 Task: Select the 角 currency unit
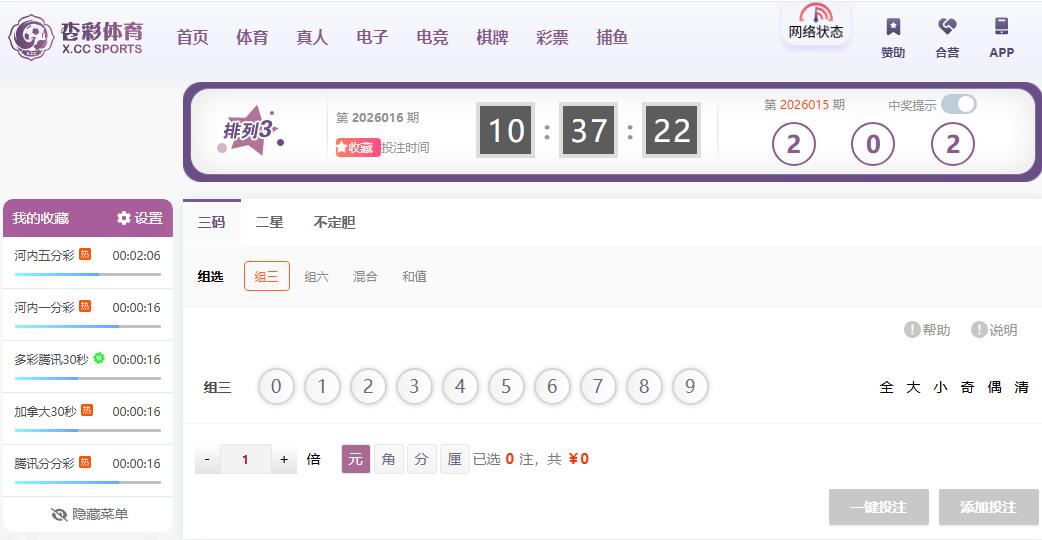[389, 459]
